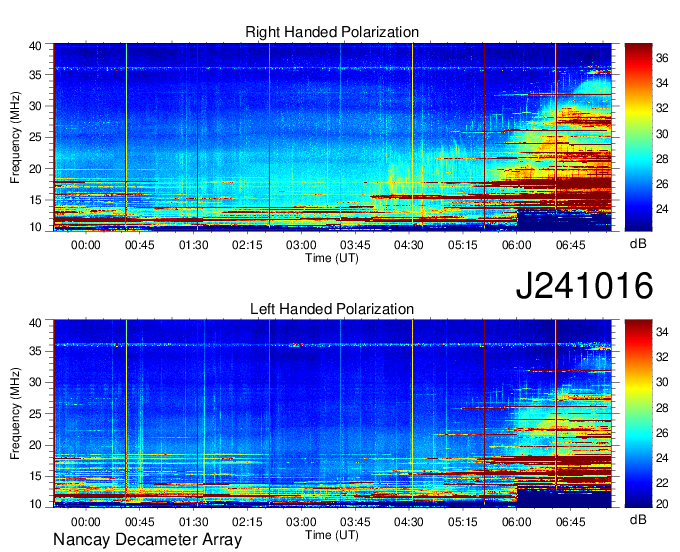Viewport: 680px width, 552px height.
Task: Click the 22 dB tick on Left Handed colorbar
Action: [662, 483]
